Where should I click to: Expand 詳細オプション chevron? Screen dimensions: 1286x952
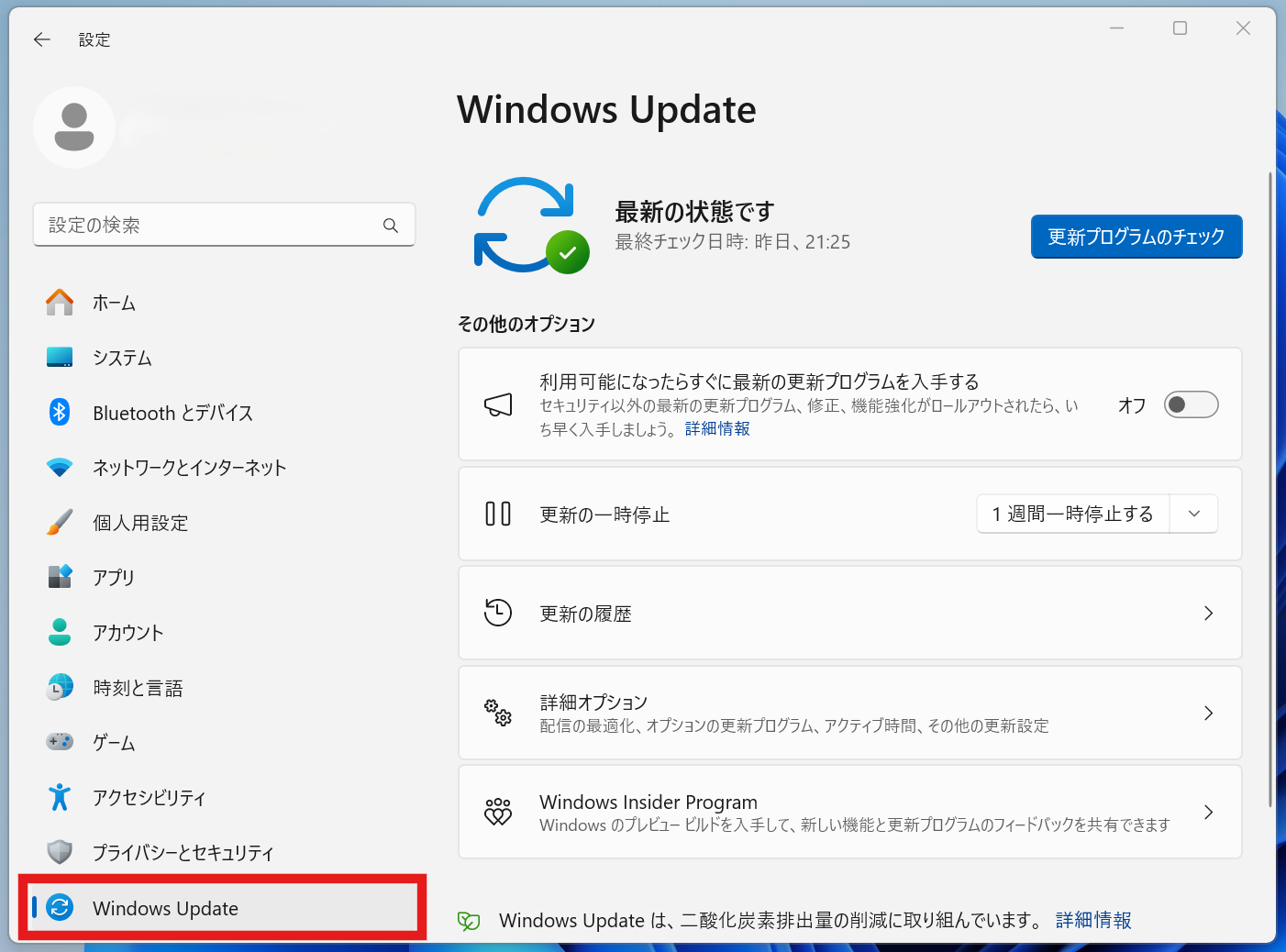click(x=1208, y=713)
